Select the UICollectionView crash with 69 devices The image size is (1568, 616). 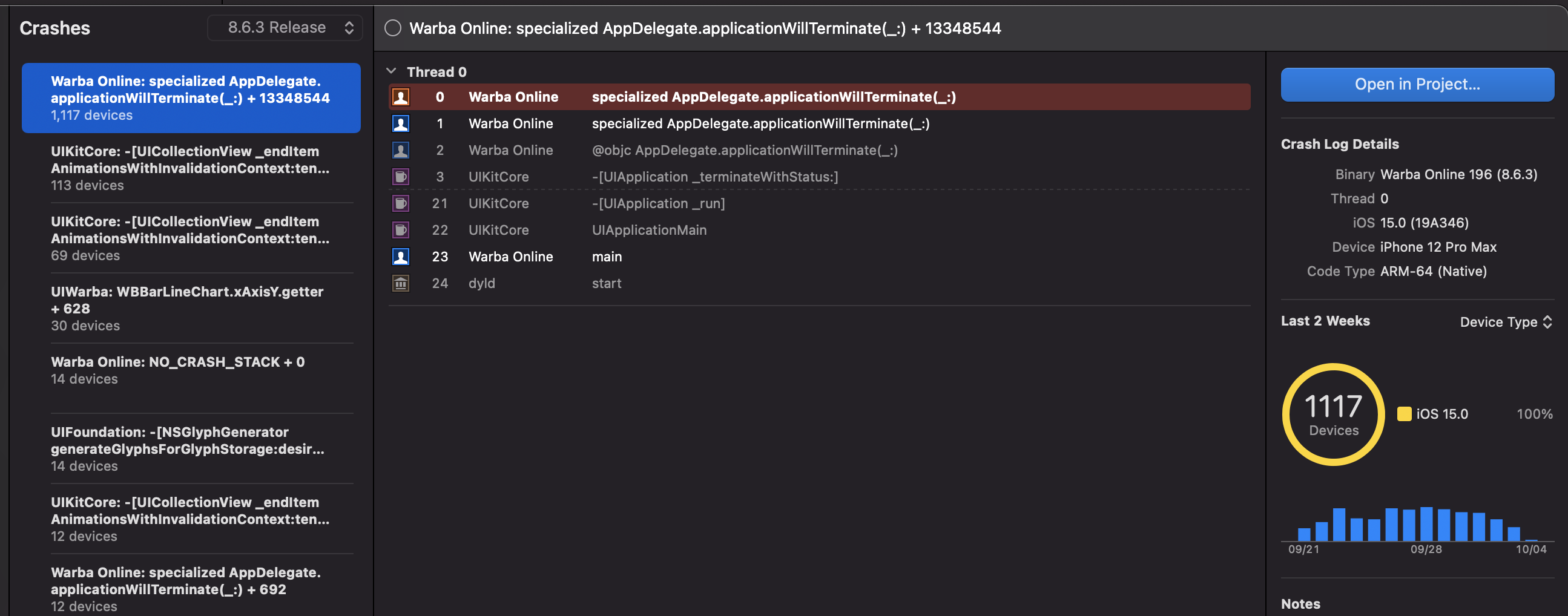click(191, 238)
